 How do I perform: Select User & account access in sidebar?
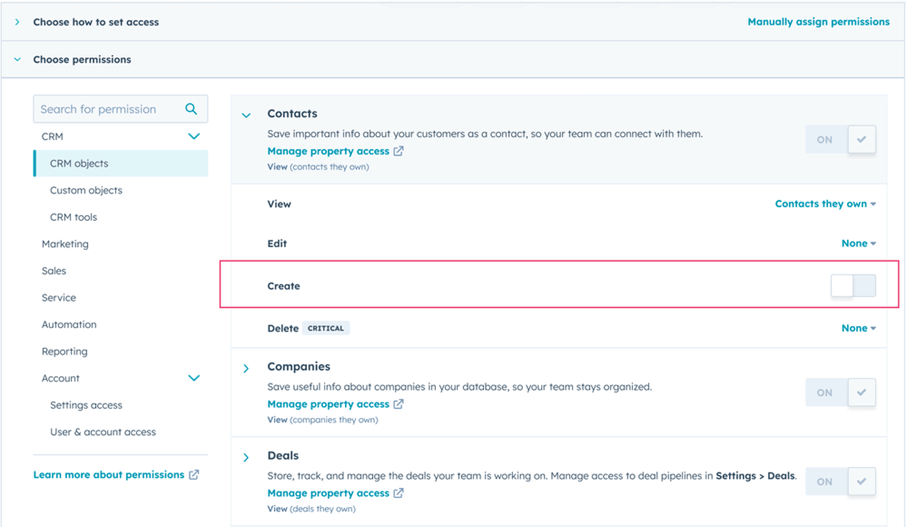[x=103, y=432]
